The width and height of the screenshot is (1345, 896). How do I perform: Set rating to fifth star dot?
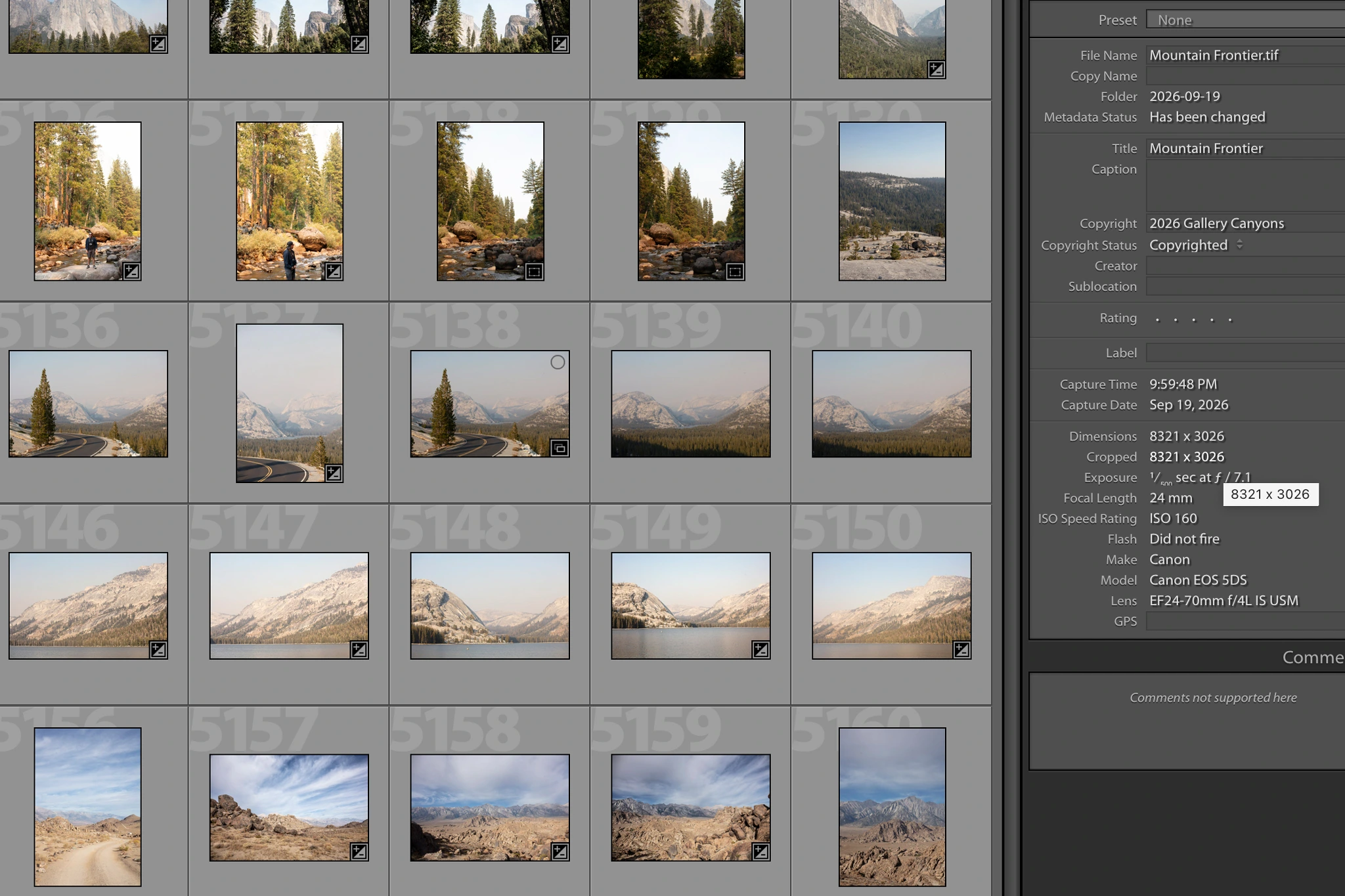coord(1230,320)
